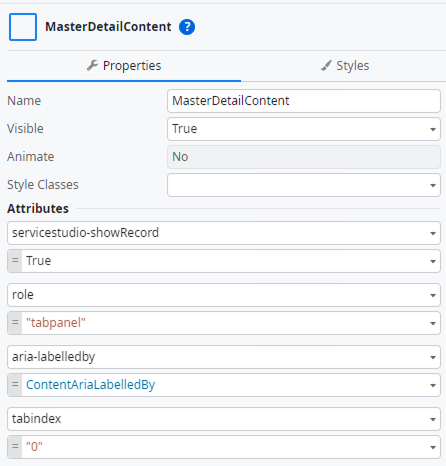
Task: Click the equals sign beside ContentAriaLabelledBy
Action: click(x=15, y=385)
